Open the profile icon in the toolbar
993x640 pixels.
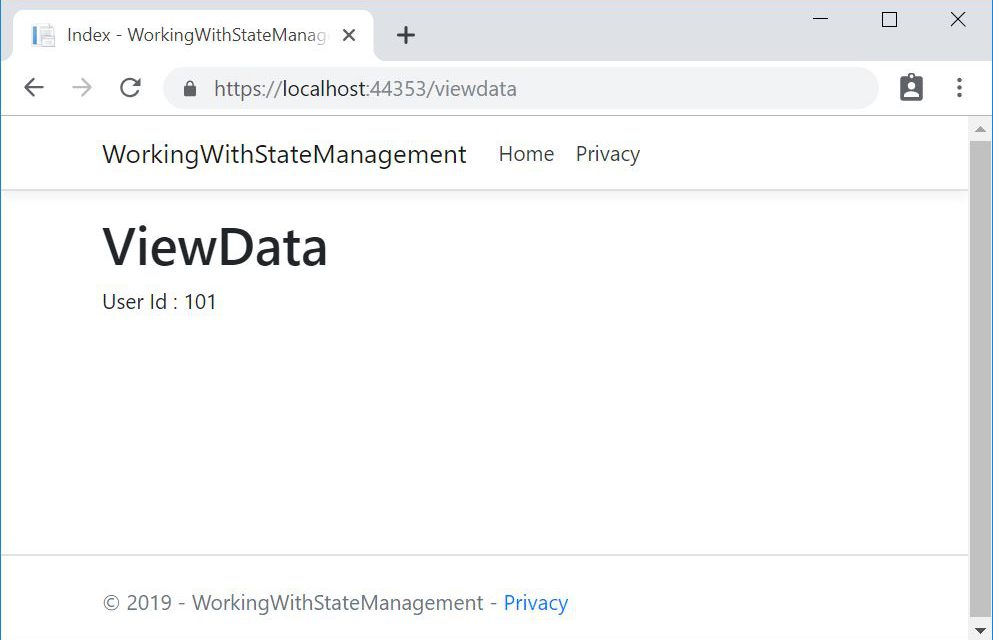(x=911, y=88)
